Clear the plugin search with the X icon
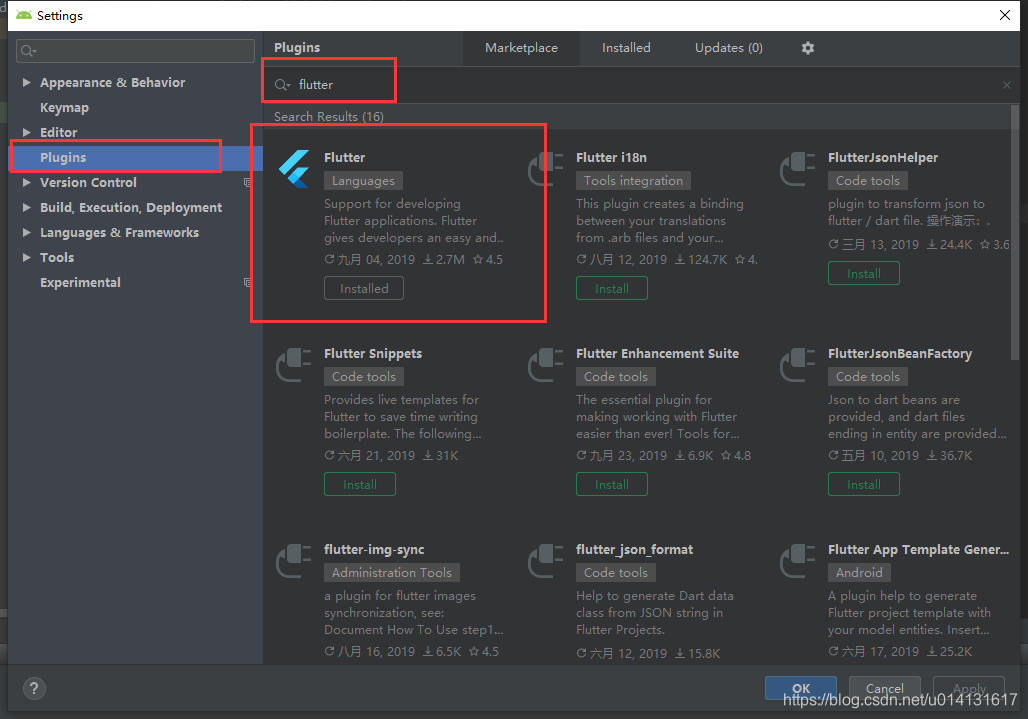 [x=1006, y=85]
